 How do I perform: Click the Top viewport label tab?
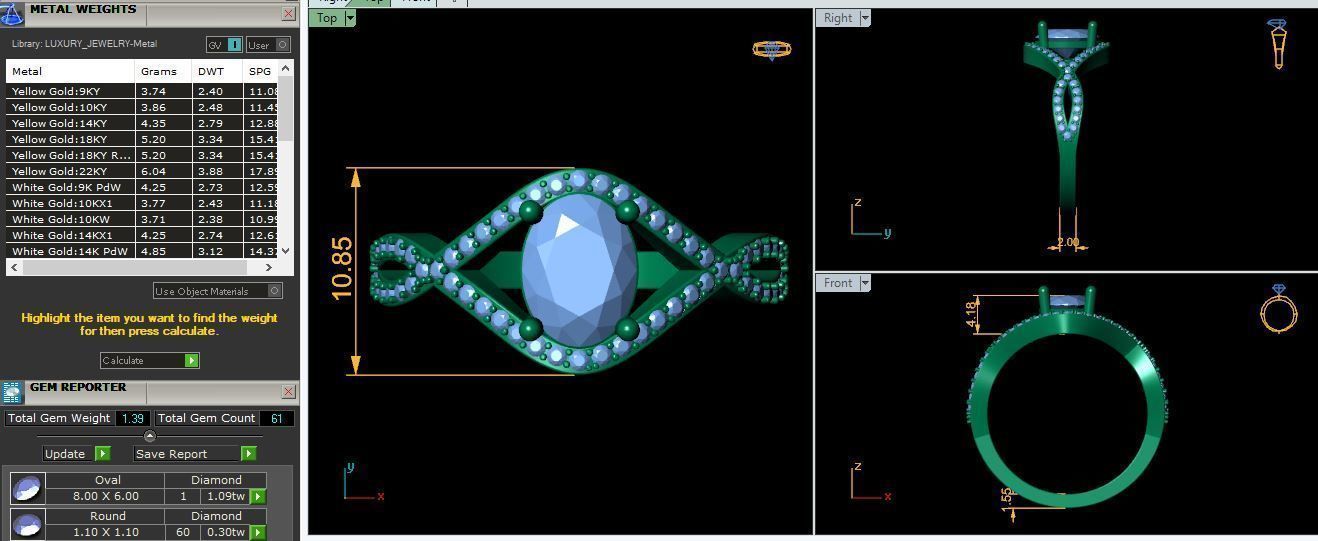pos(327,18)
